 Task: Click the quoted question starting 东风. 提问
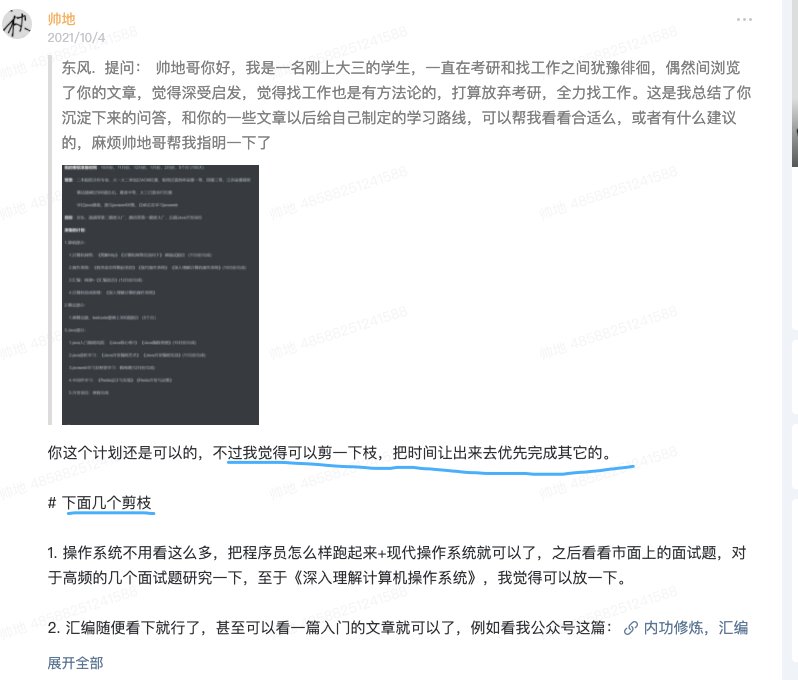[x=406, y=105]
